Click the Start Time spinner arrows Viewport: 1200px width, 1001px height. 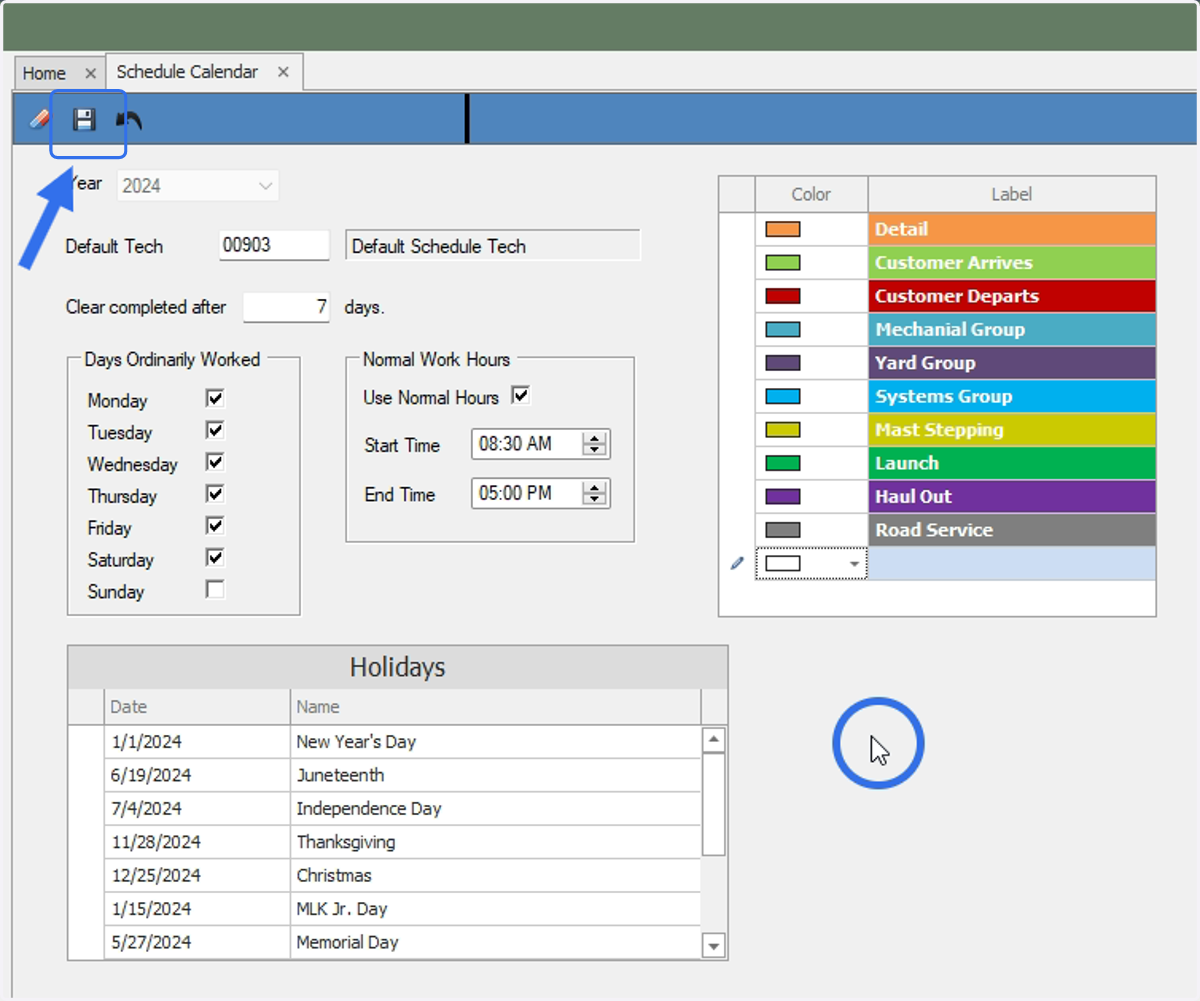coord(595,444)
